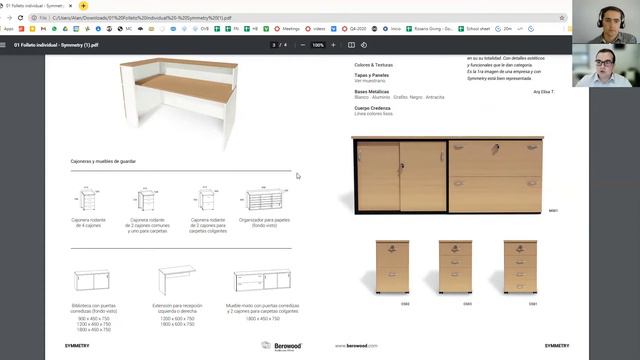The image size is (640, 360).
Task: Click the 'Extensión para recepción' drawing
Action: 177,280
